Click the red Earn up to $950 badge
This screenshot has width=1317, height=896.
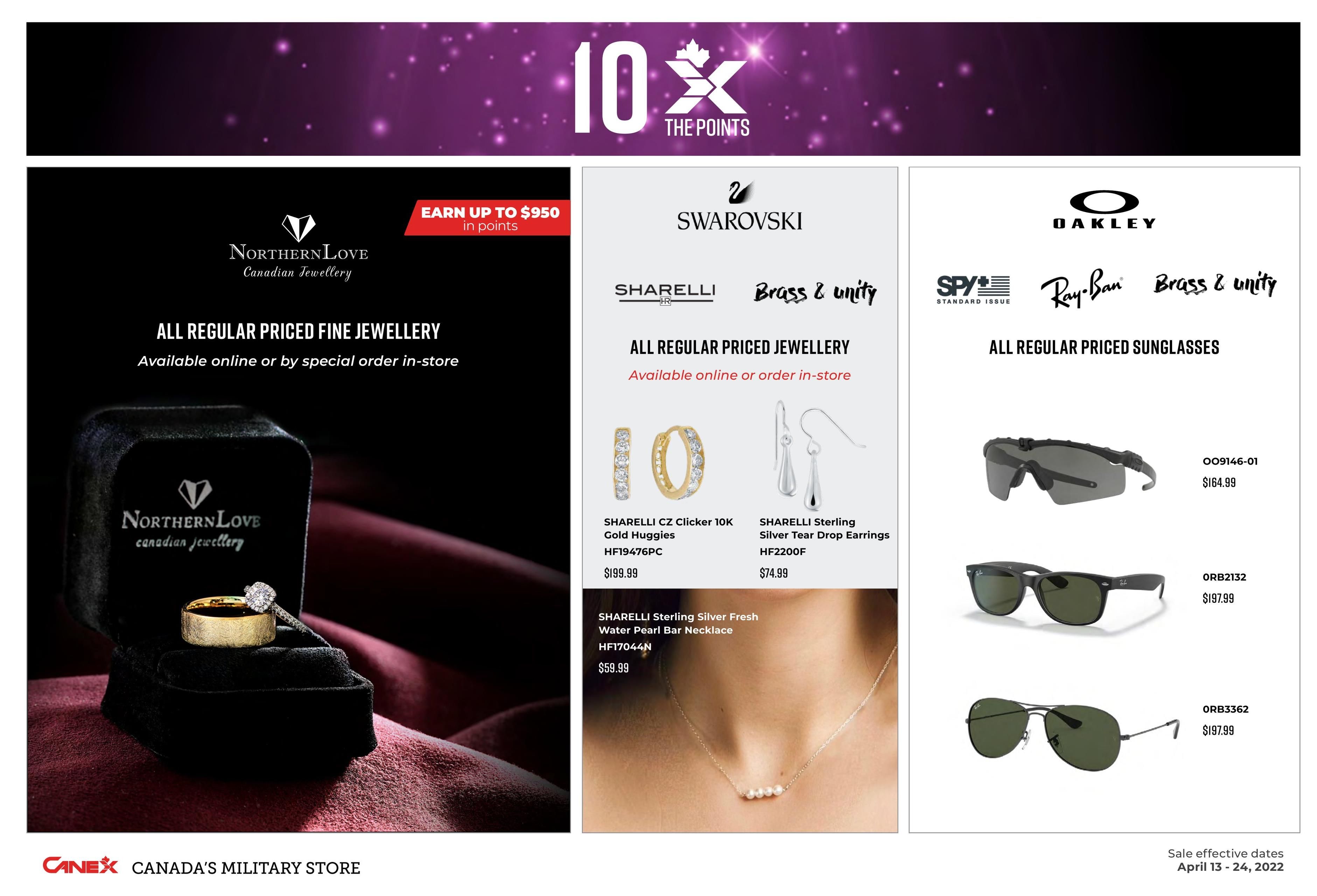click(x=487, y=218)
